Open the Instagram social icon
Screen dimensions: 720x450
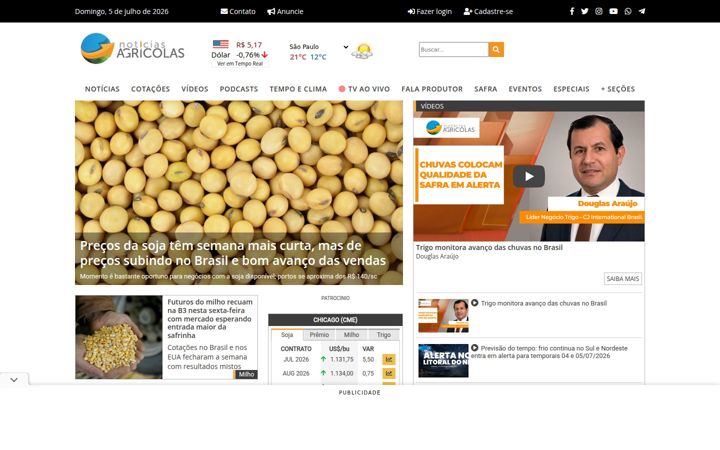(x=599, y=11)
